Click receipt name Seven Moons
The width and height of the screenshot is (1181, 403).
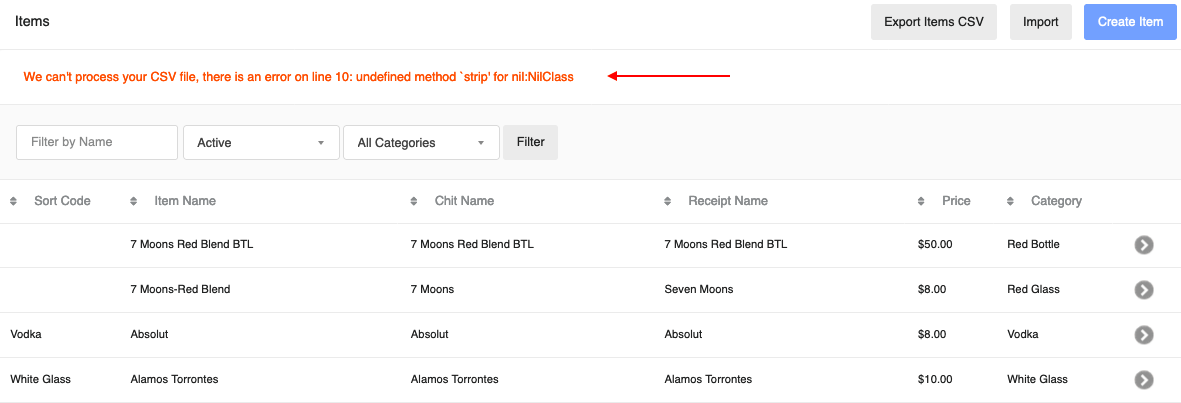(x=698, y=289)
